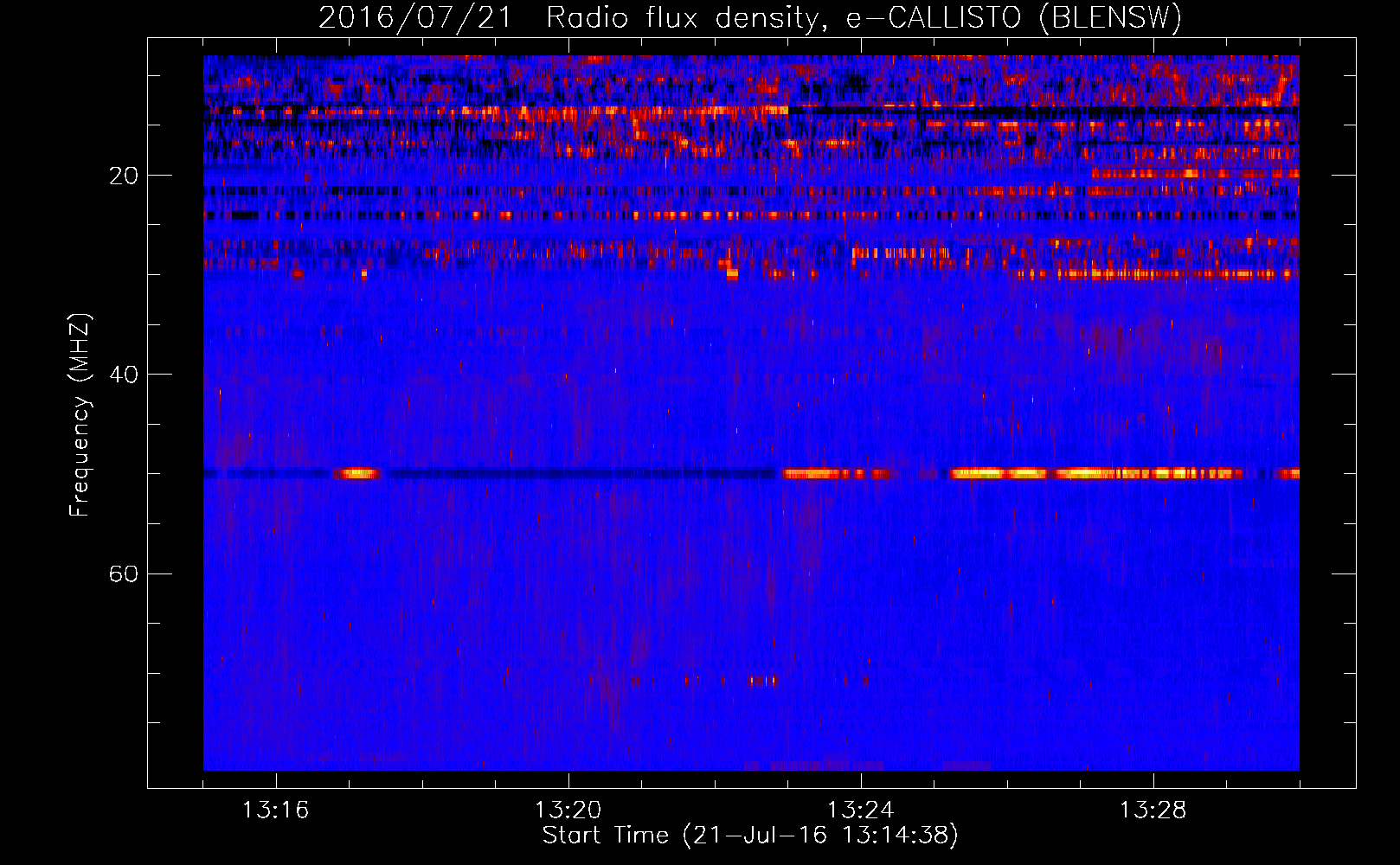The width and height of the screenshot is (1400, 865).
Task: Click the 13:28 time tick label
Action: point(1153,811)
